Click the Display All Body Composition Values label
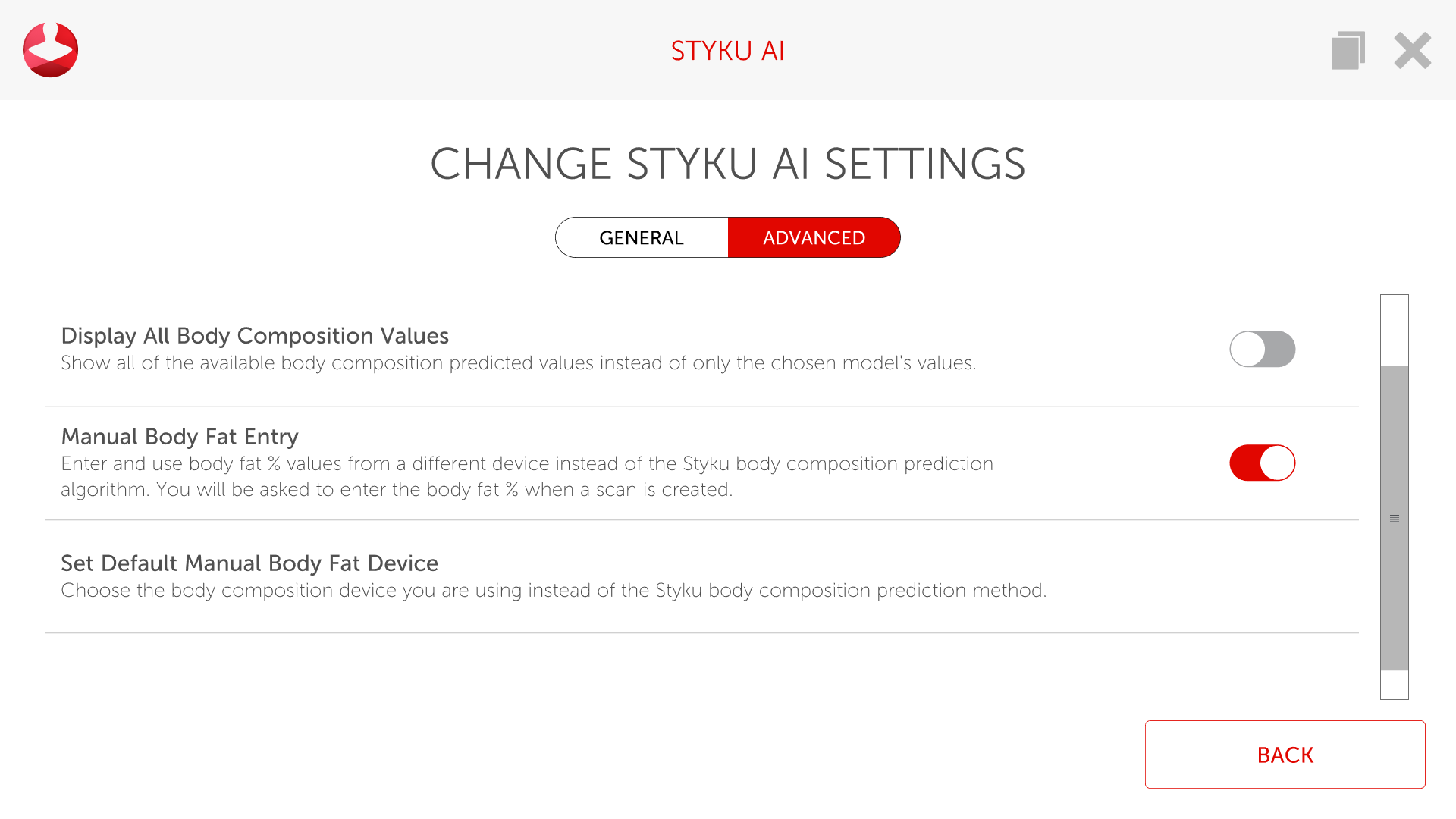 255,336
